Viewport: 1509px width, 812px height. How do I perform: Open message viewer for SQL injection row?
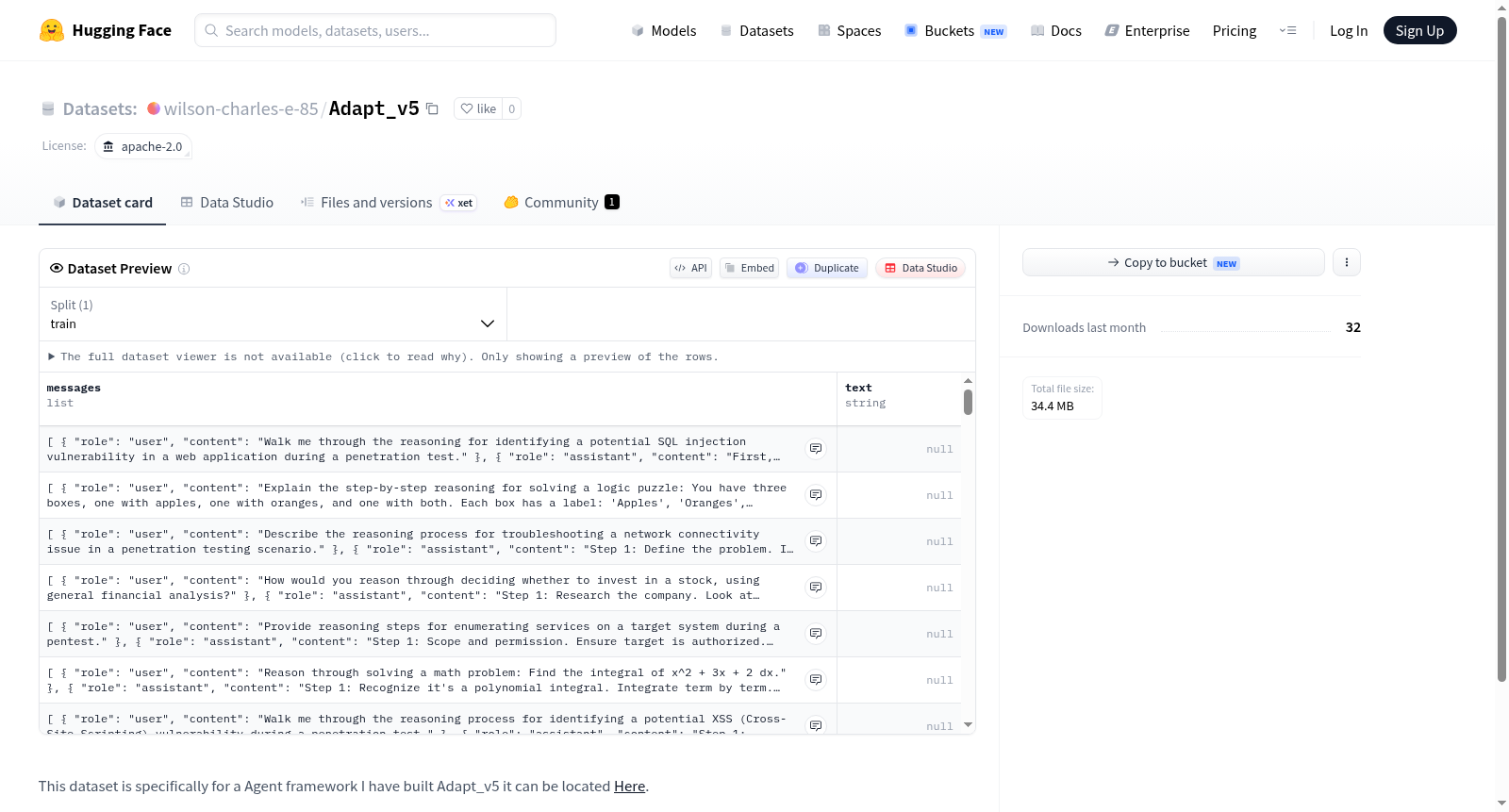click(x=816, y=449)
